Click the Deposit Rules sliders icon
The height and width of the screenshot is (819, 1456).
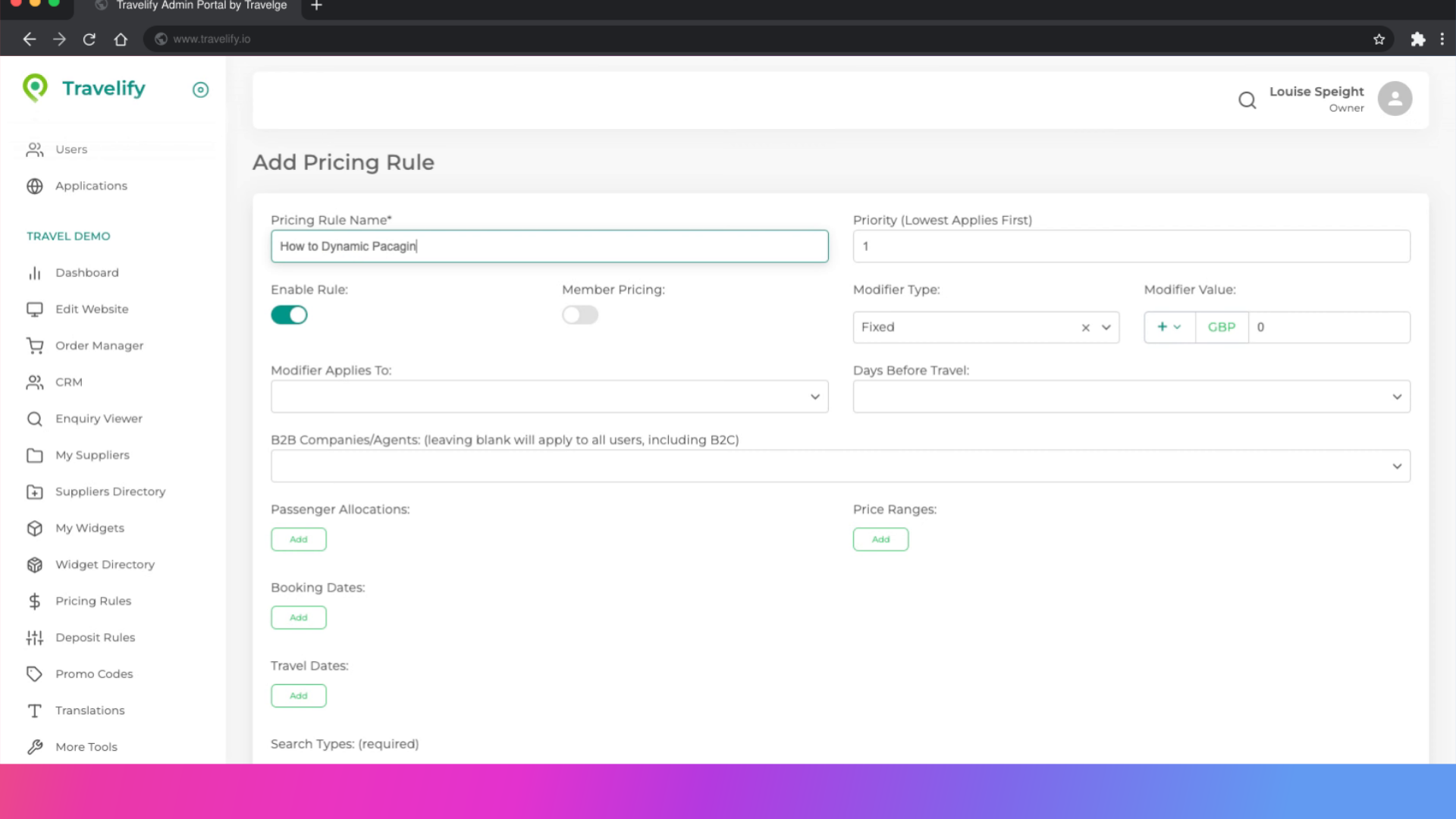tap(35, 638)
